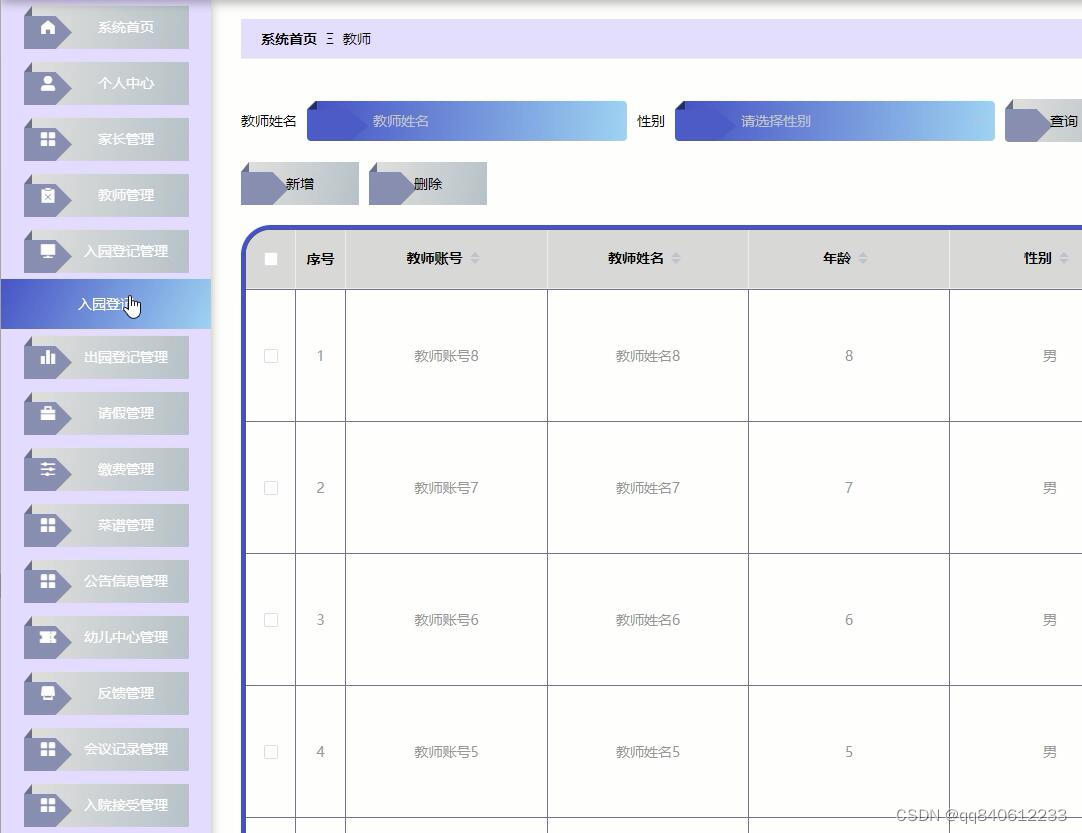
Task: Select the home icon beside 系统首页
Action: point(48,27)
